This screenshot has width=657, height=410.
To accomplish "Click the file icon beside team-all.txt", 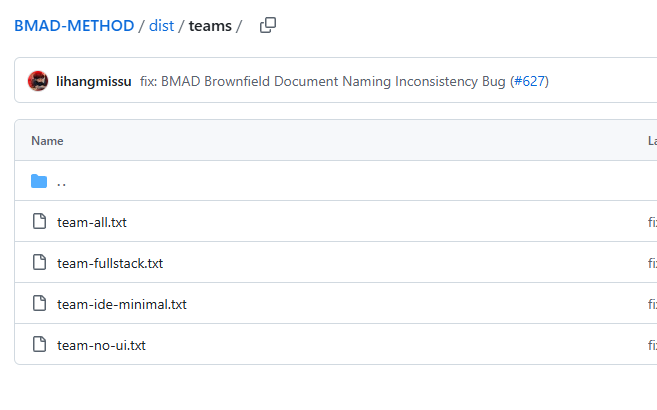I will tap(39, 222).
